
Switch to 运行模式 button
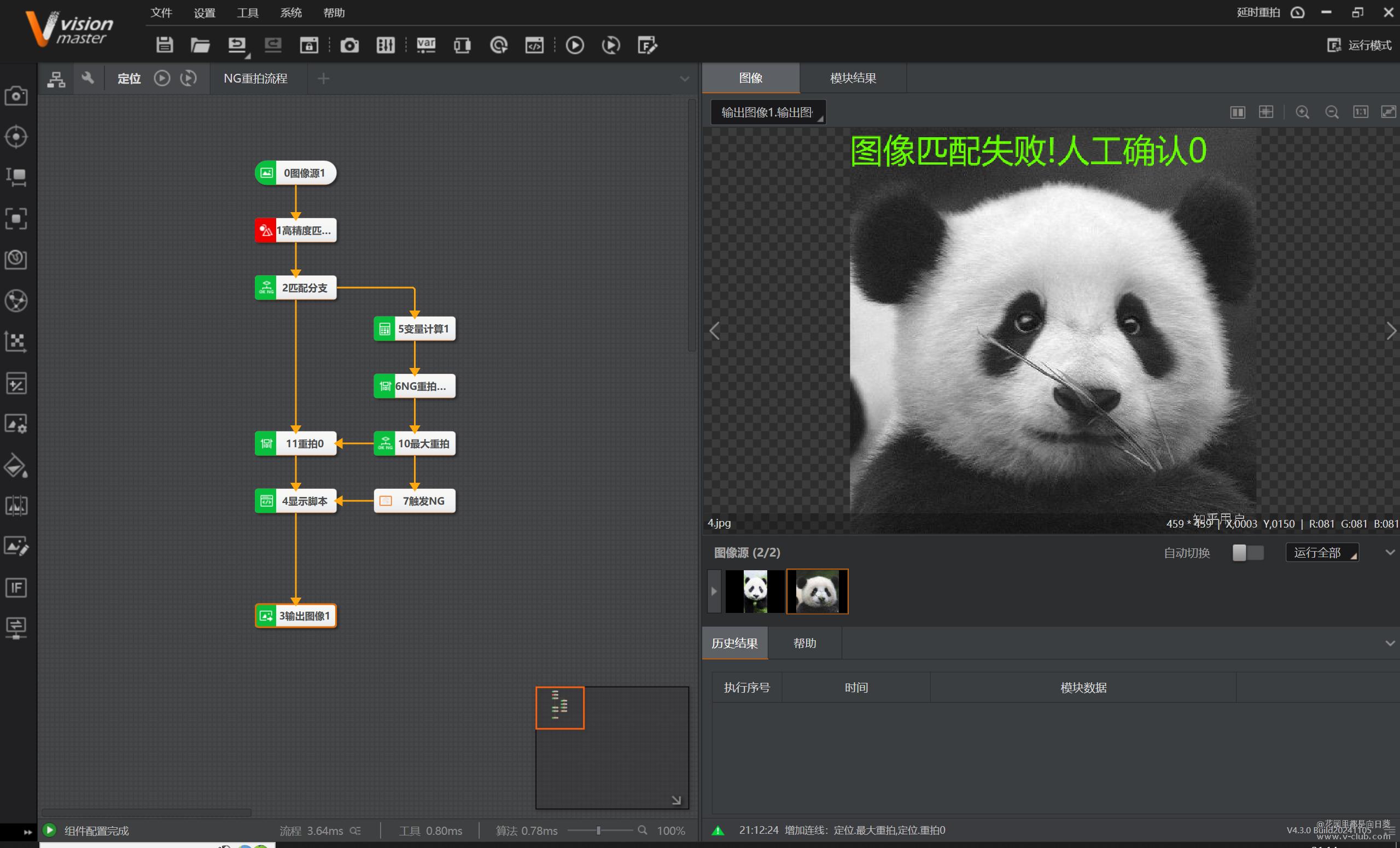coord(1360,45)
